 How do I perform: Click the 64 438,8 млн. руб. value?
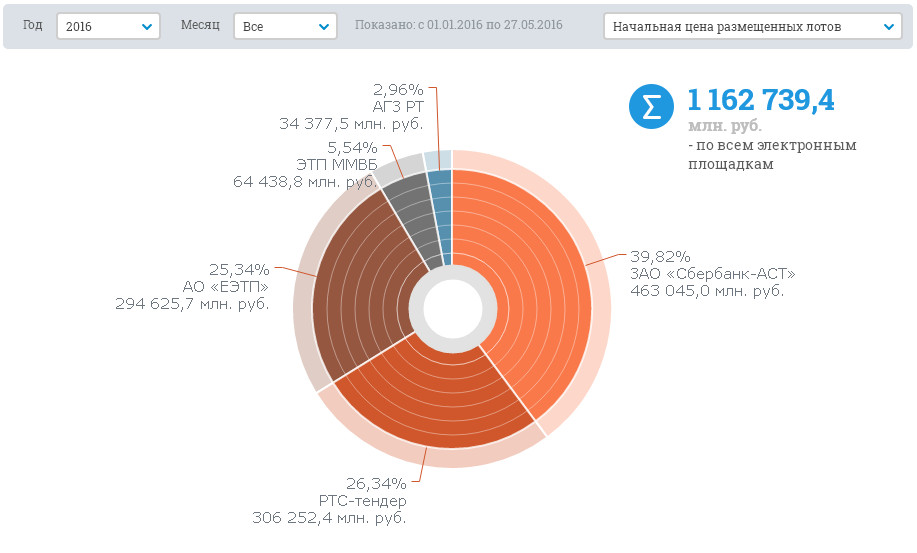tap(305, 181)
